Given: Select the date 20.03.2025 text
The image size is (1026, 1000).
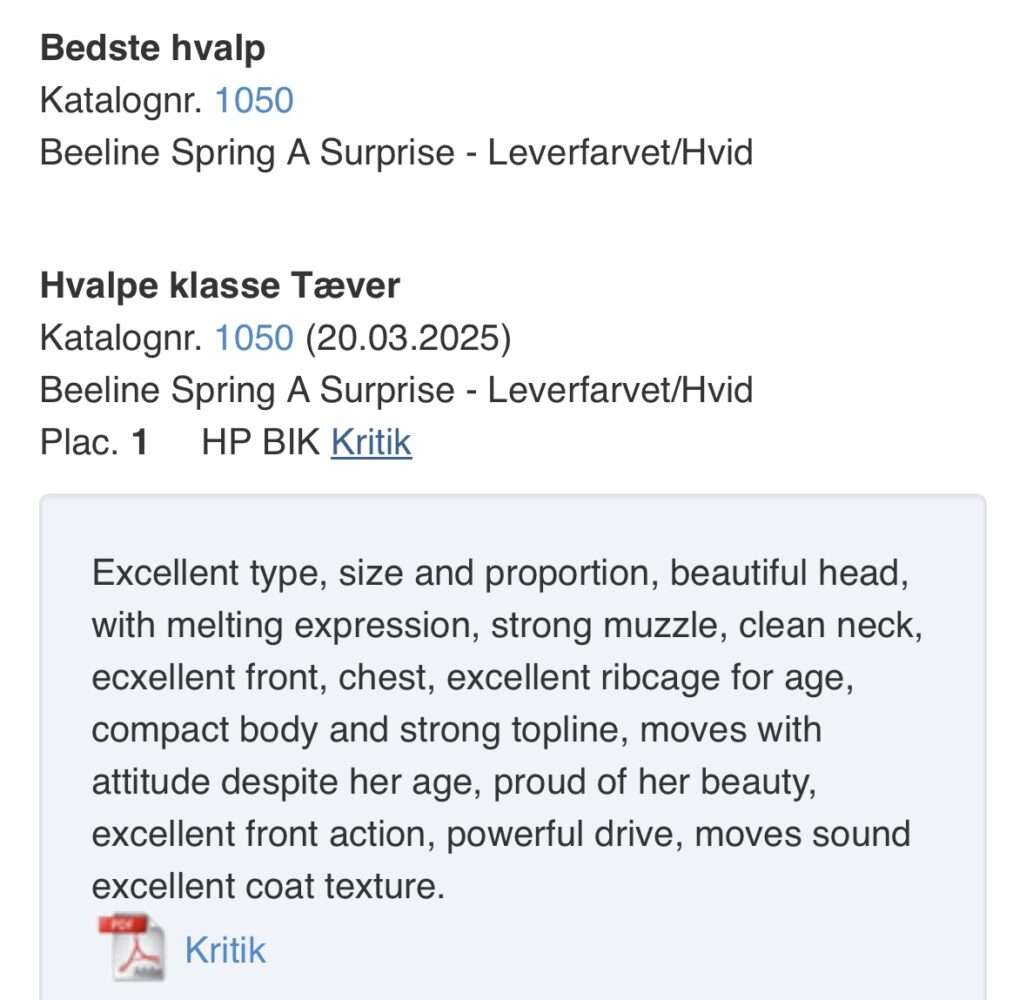Looking at the screenshot, I should tap(408, 338).
